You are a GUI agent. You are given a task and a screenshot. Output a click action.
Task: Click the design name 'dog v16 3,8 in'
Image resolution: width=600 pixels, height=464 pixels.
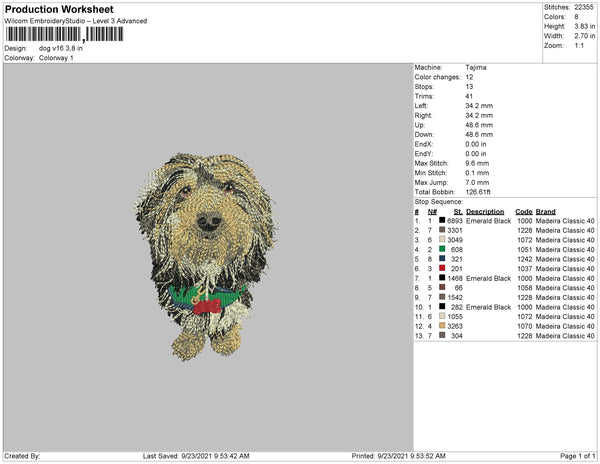pos(61,49)
